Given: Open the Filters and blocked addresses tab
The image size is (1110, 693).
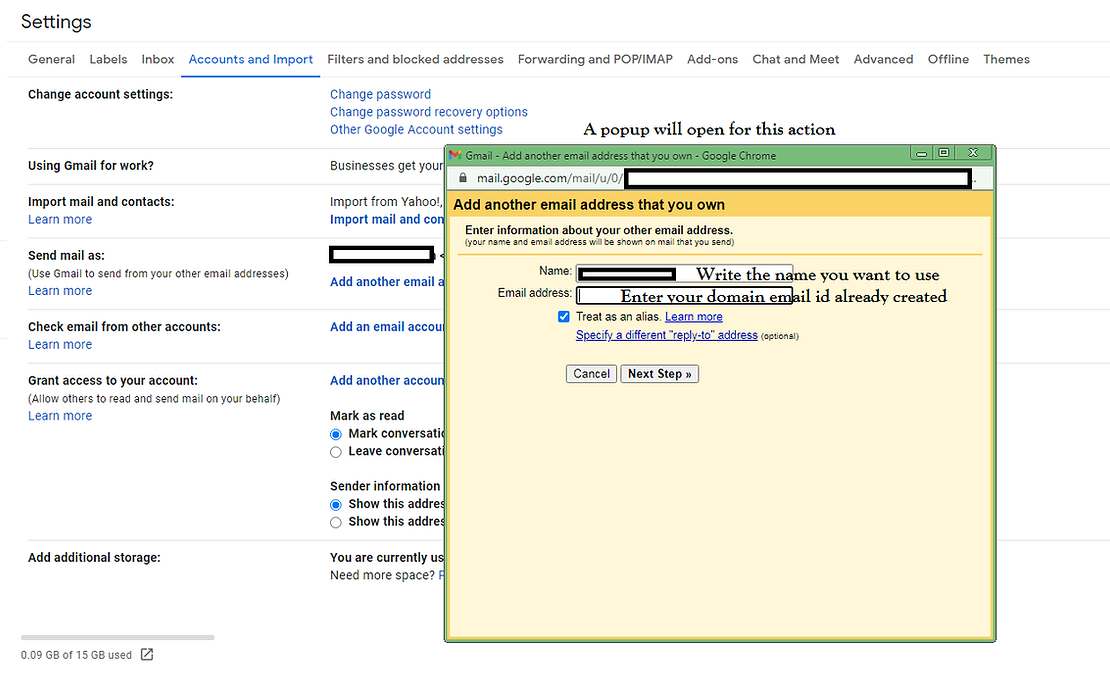Looking at the screenshot, I should [x=415, y=59].
